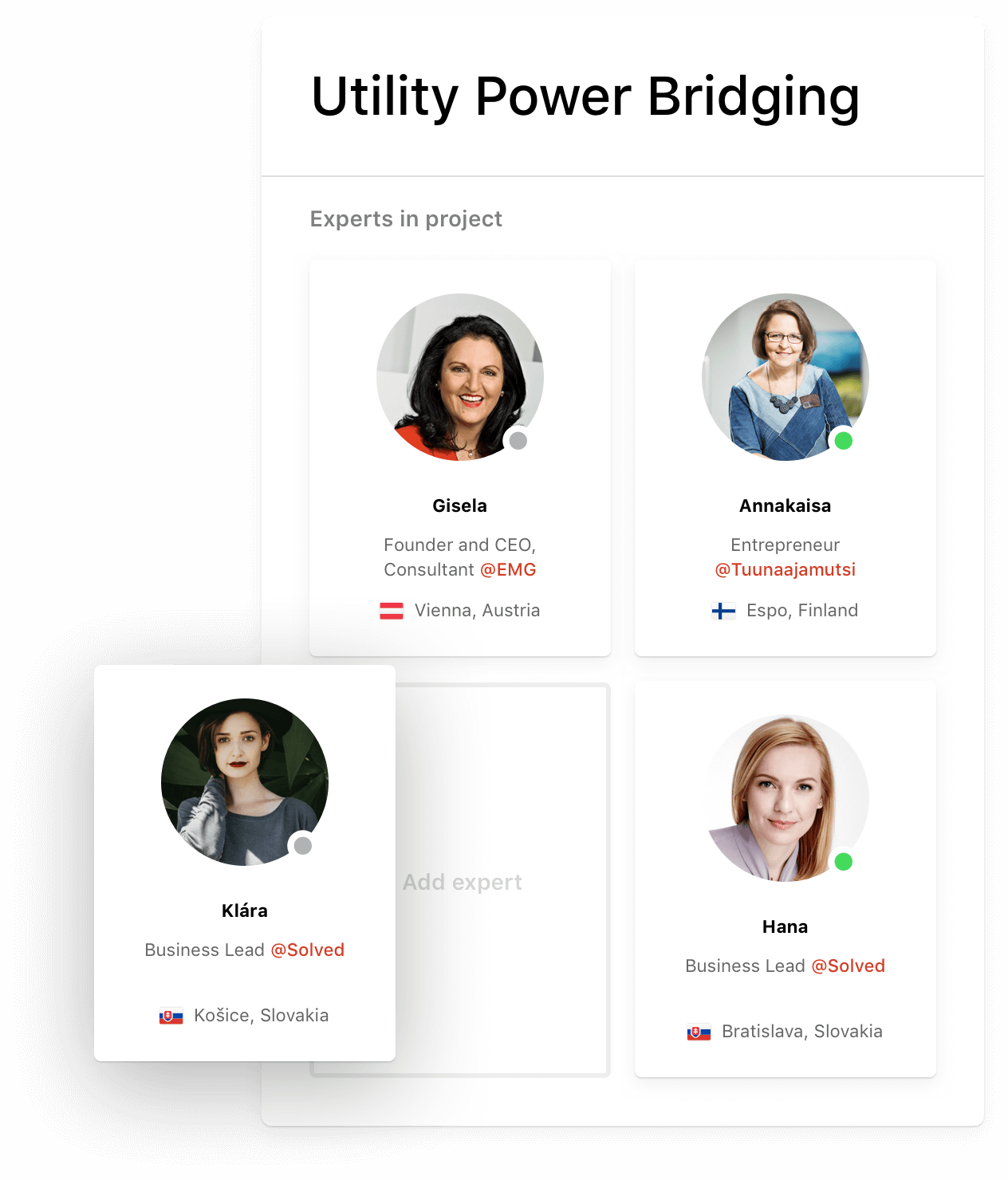Open Gisela's profile photo
The image size is (1008, 1180).
(460, 377)
